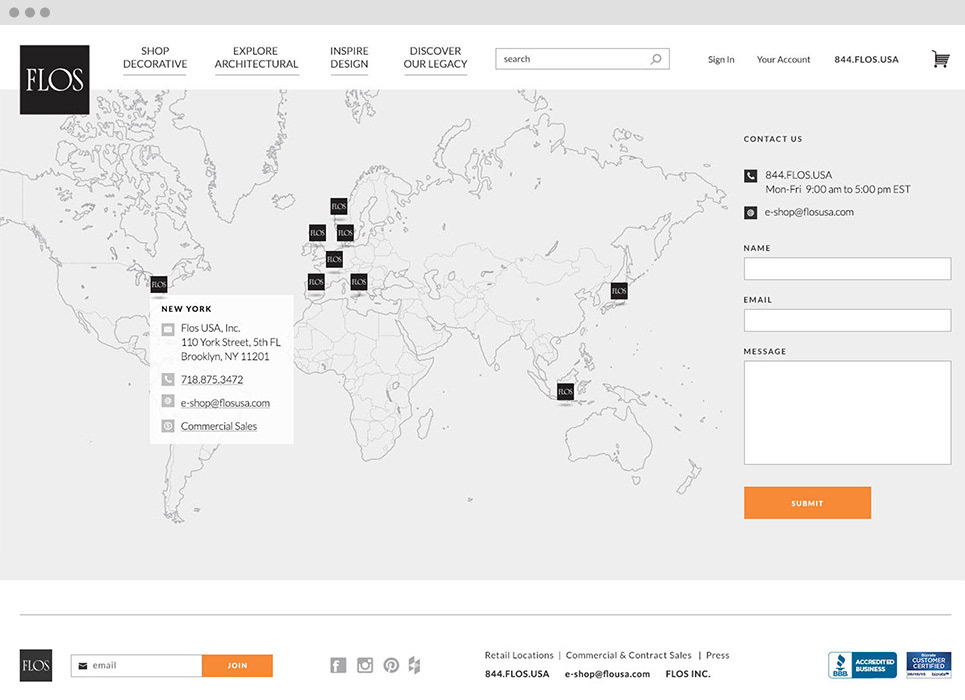Click the '110 York Street, 5th FL' address text
Image resolution: width=965 pixels, height=700 pixels.
pyautogui.click(x=231, y=342)
